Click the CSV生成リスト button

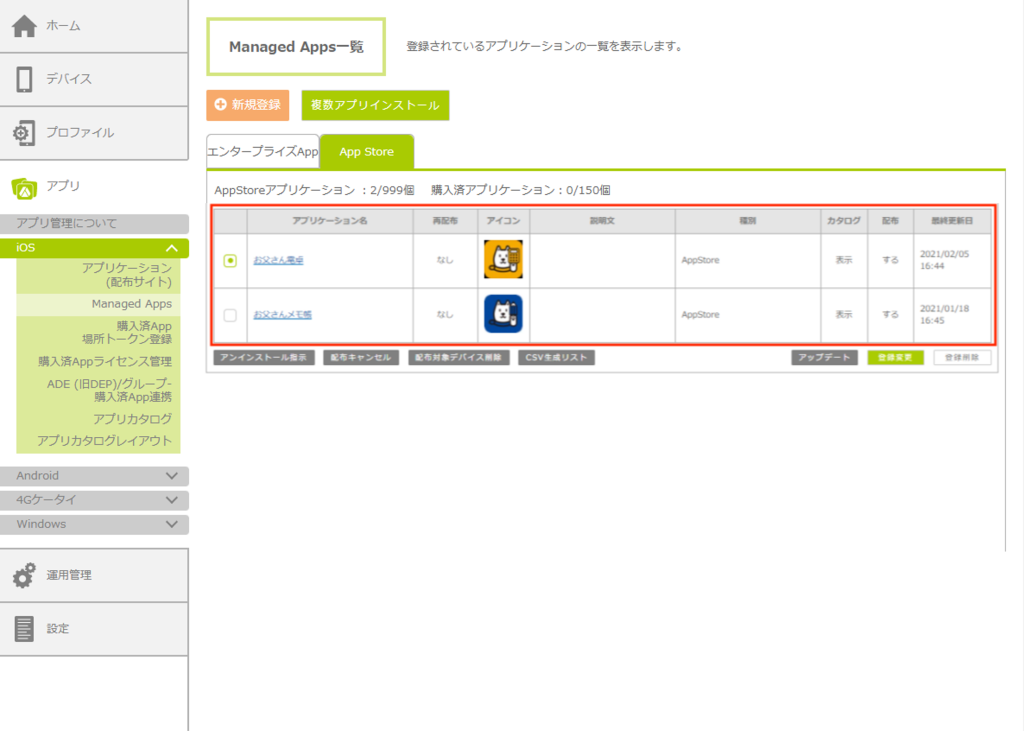(x=556, y=357)
